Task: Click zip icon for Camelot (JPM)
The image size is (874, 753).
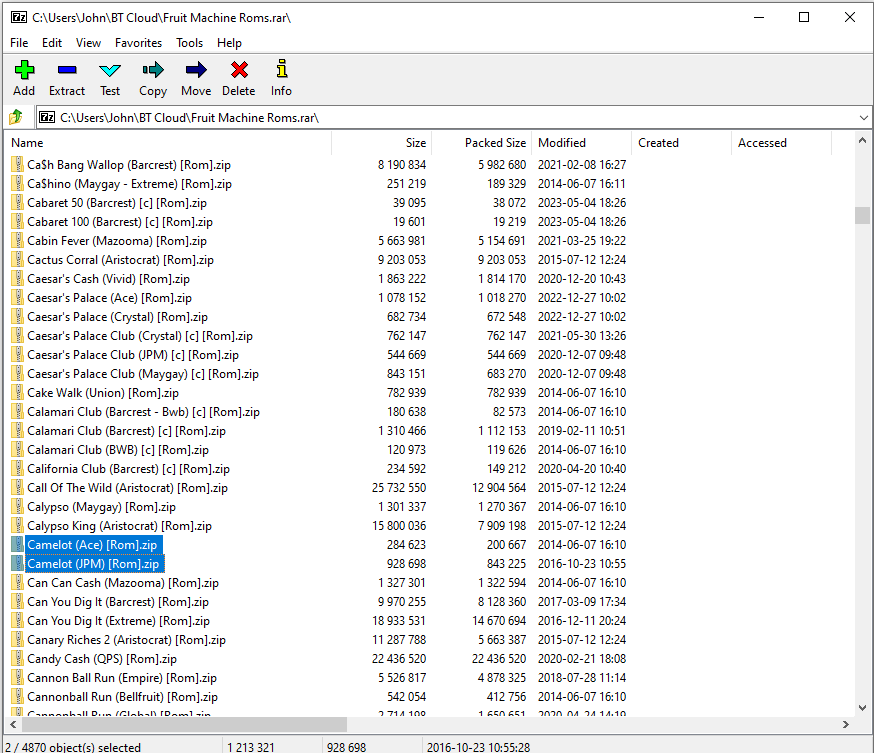Action: pos(18,563)
